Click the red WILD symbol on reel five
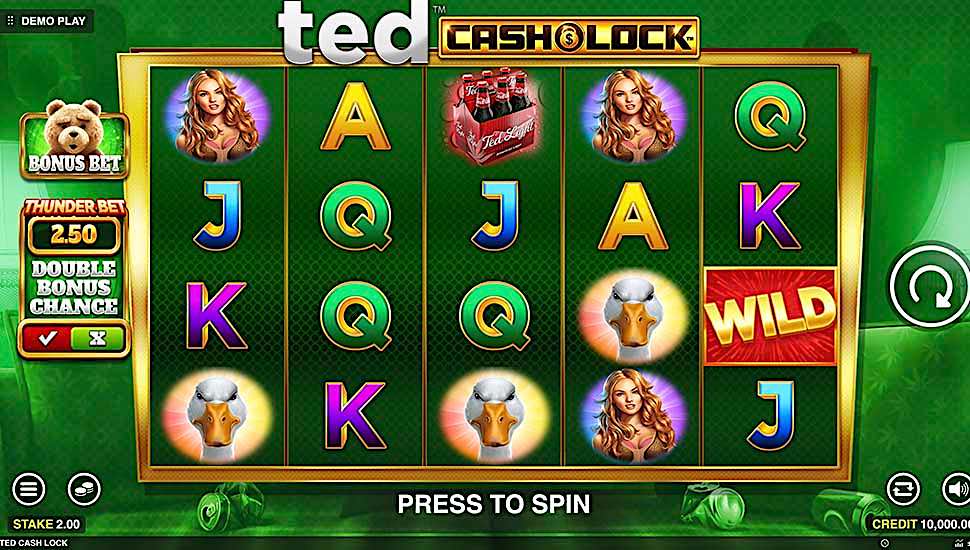Image resolution: width=970 pixels, height=550 pixels. tap(770, 316)
